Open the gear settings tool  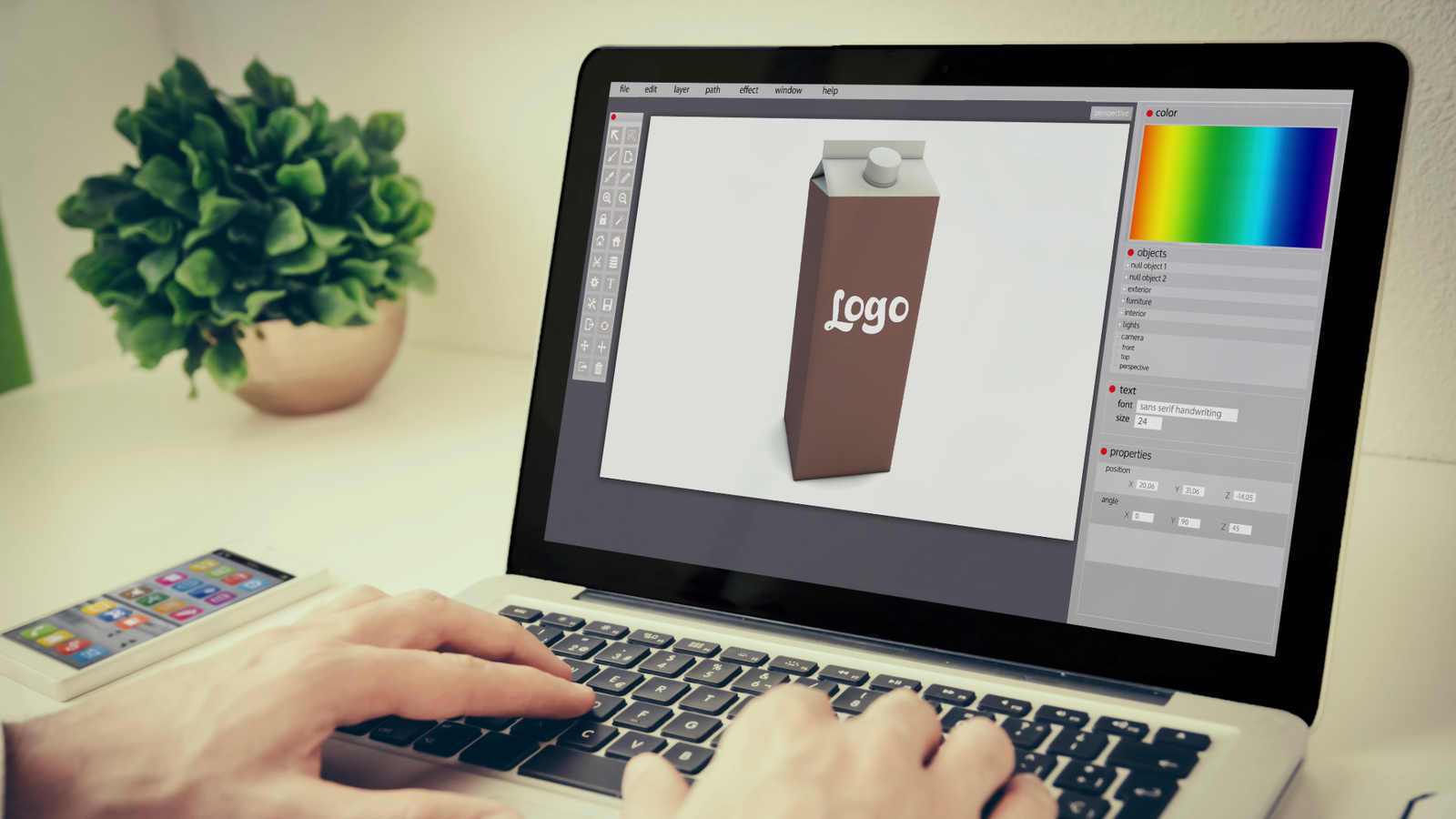click(x=594, y=283)
